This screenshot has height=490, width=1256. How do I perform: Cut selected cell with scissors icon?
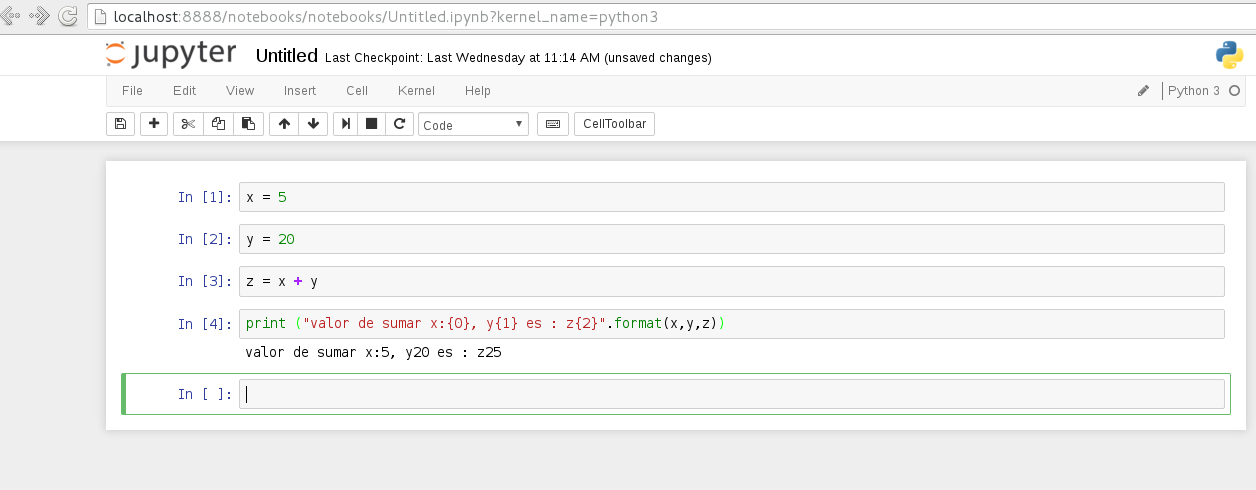[x=187, y=124]
